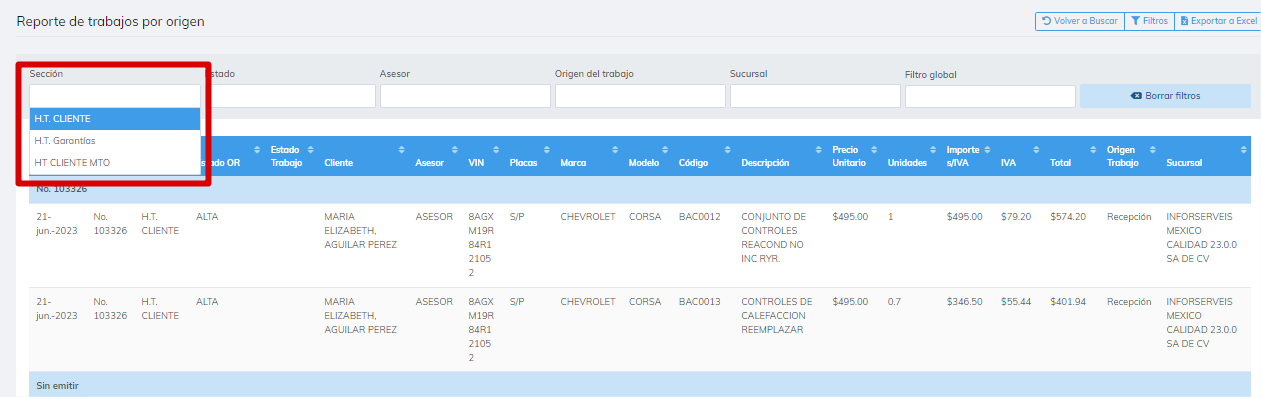This screenshot has height=397, width=1261.
Task: Click the code cell BAC0013
Action: click(x=699, y=301)
